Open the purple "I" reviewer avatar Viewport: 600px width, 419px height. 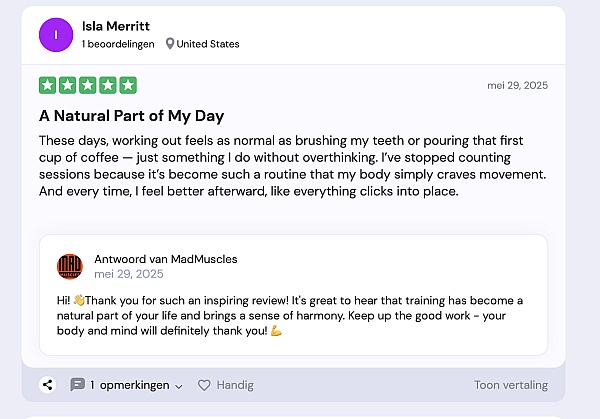pos(56,34)
